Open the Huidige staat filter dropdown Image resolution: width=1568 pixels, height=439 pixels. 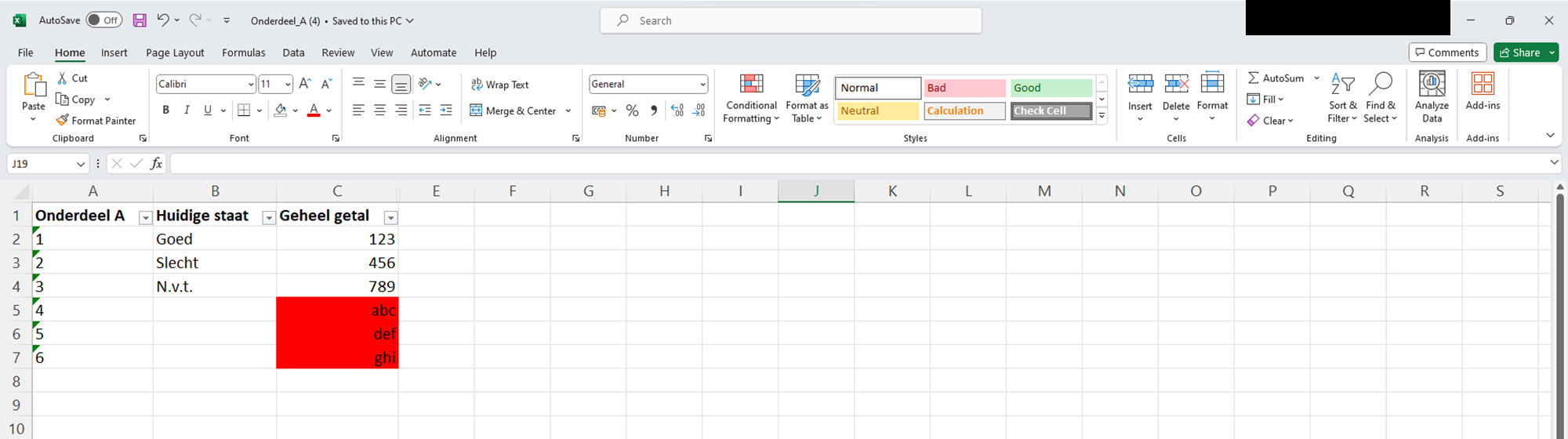tap(268, 218)
